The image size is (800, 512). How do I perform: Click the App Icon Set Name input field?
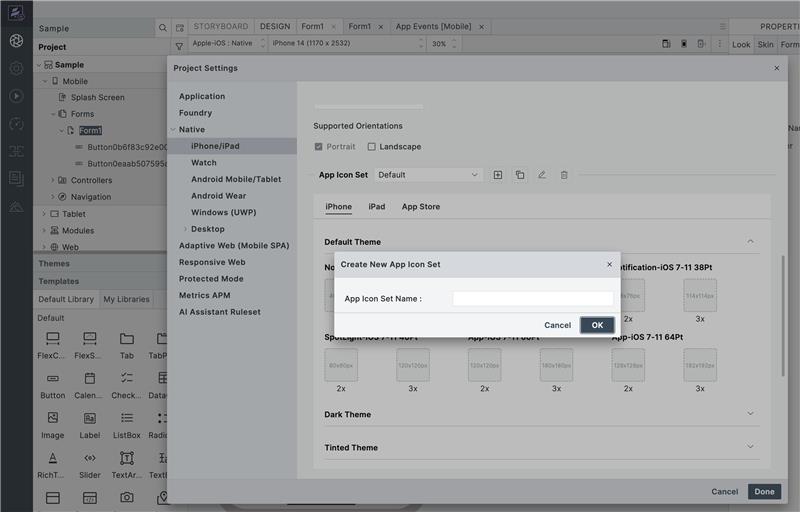pos(532,298)
